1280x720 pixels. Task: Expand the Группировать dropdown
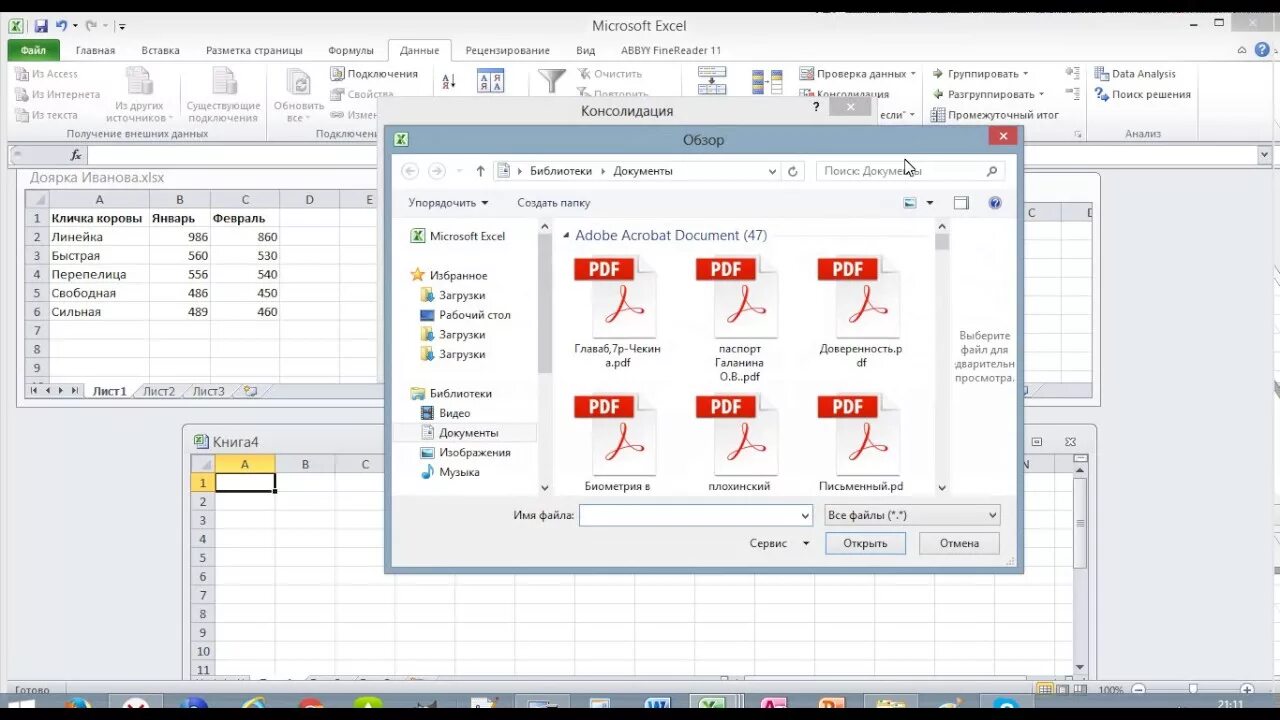tap(1025, 74)
